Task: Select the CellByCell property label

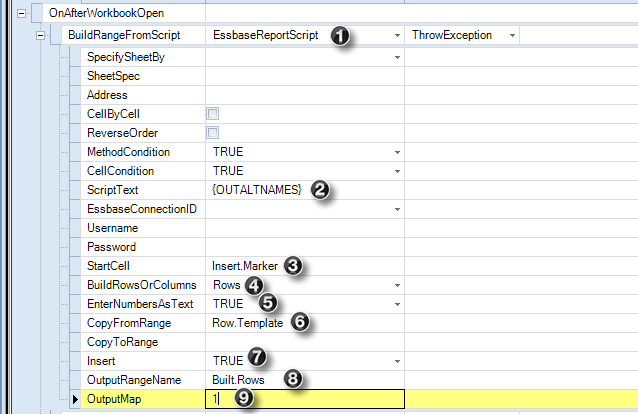Action: tap(114, 114)
